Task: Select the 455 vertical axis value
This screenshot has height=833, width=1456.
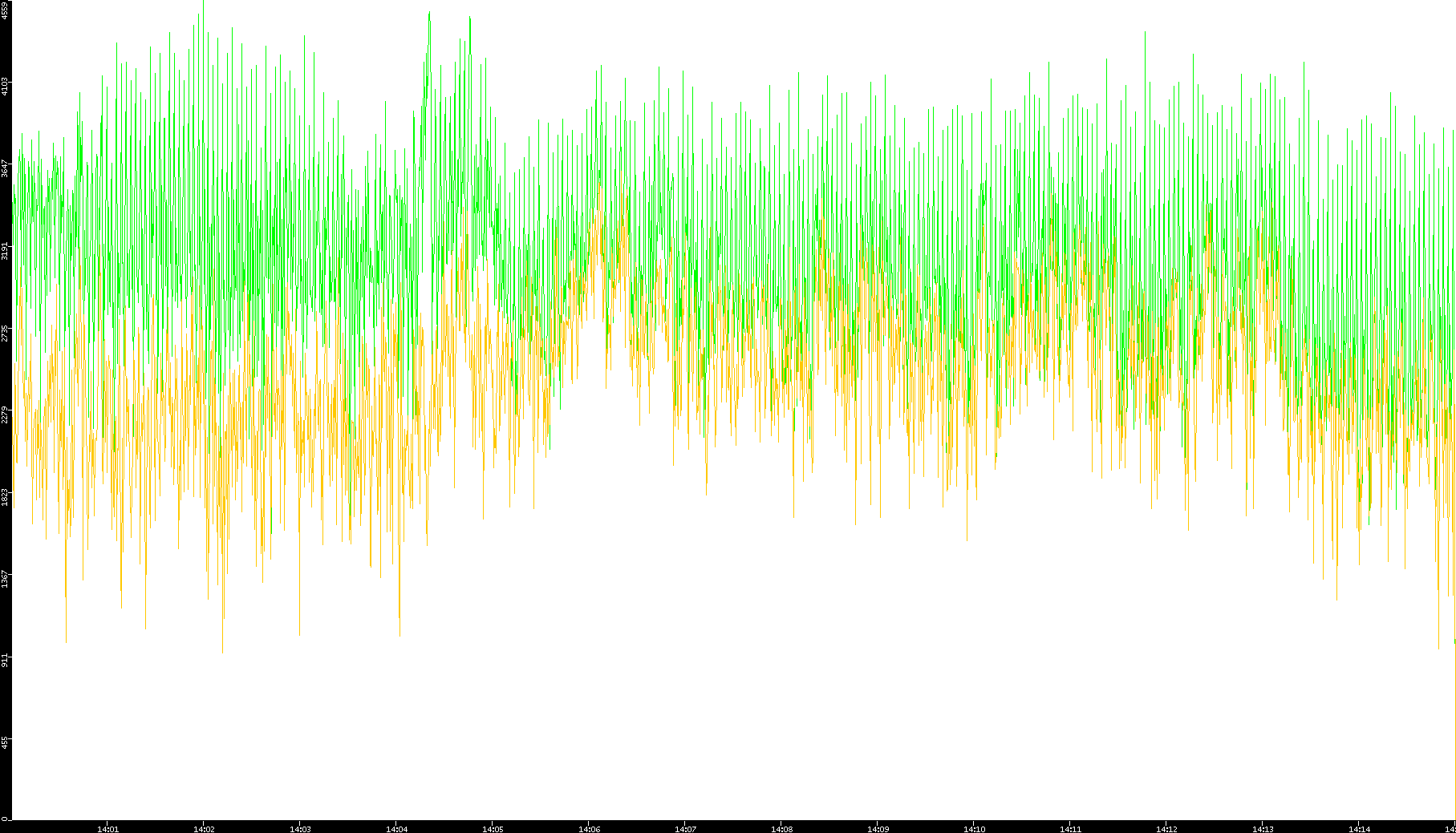Action: [x=5, y=743]
